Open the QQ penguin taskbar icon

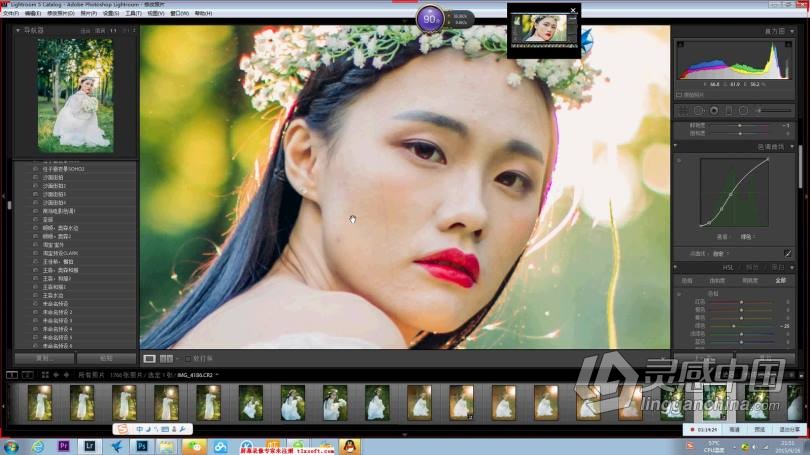click(x=350, y=446)
